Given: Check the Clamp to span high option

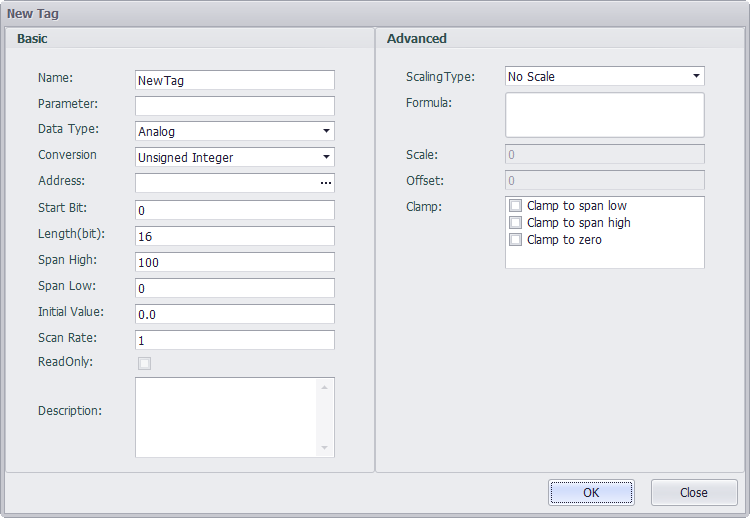Looking at the screenshot, I should (516, 223).
